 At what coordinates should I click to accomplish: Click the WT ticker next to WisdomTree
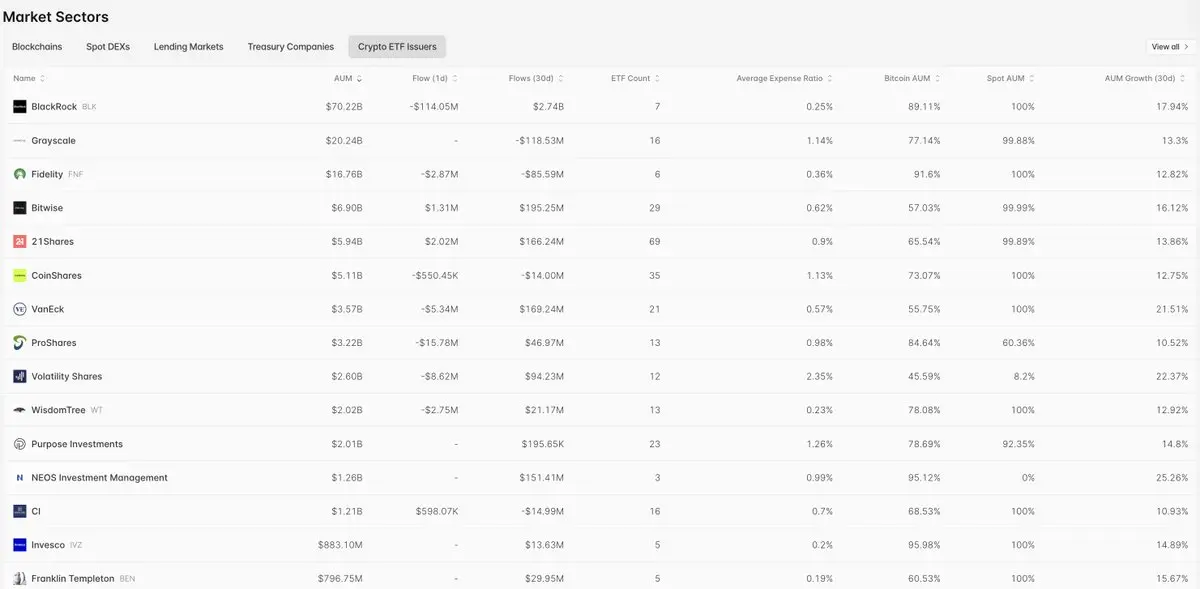coord(96,410)
